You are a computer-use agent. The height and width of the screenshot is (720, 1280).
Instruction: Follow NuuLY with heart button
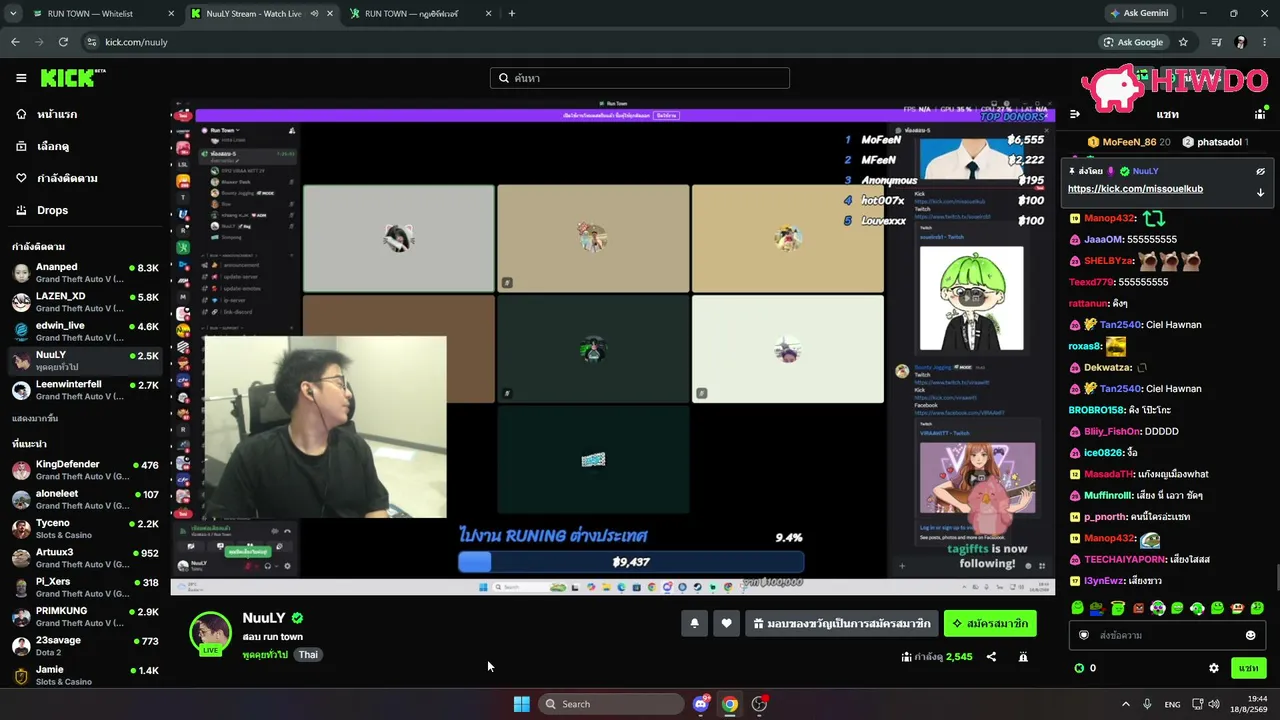(727, 623)
